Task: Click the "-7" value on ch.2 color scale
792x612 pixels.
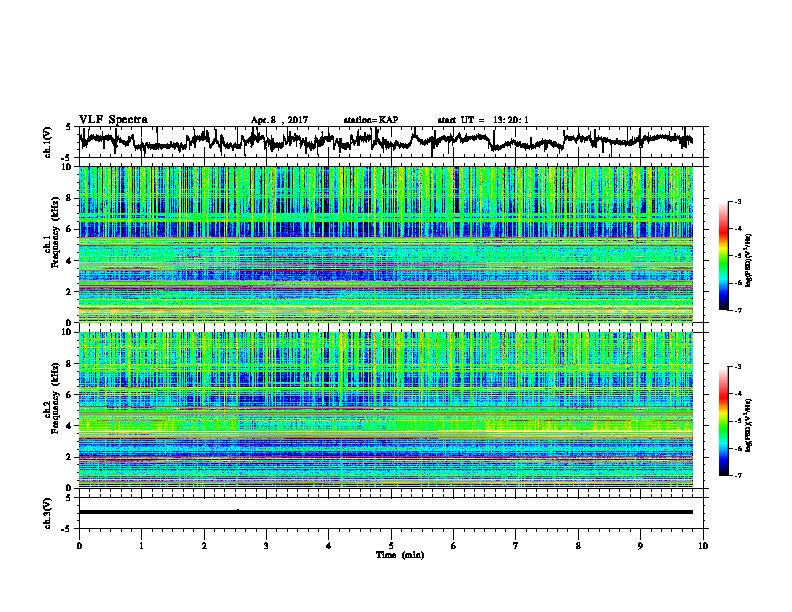Action: coord(738,475)
